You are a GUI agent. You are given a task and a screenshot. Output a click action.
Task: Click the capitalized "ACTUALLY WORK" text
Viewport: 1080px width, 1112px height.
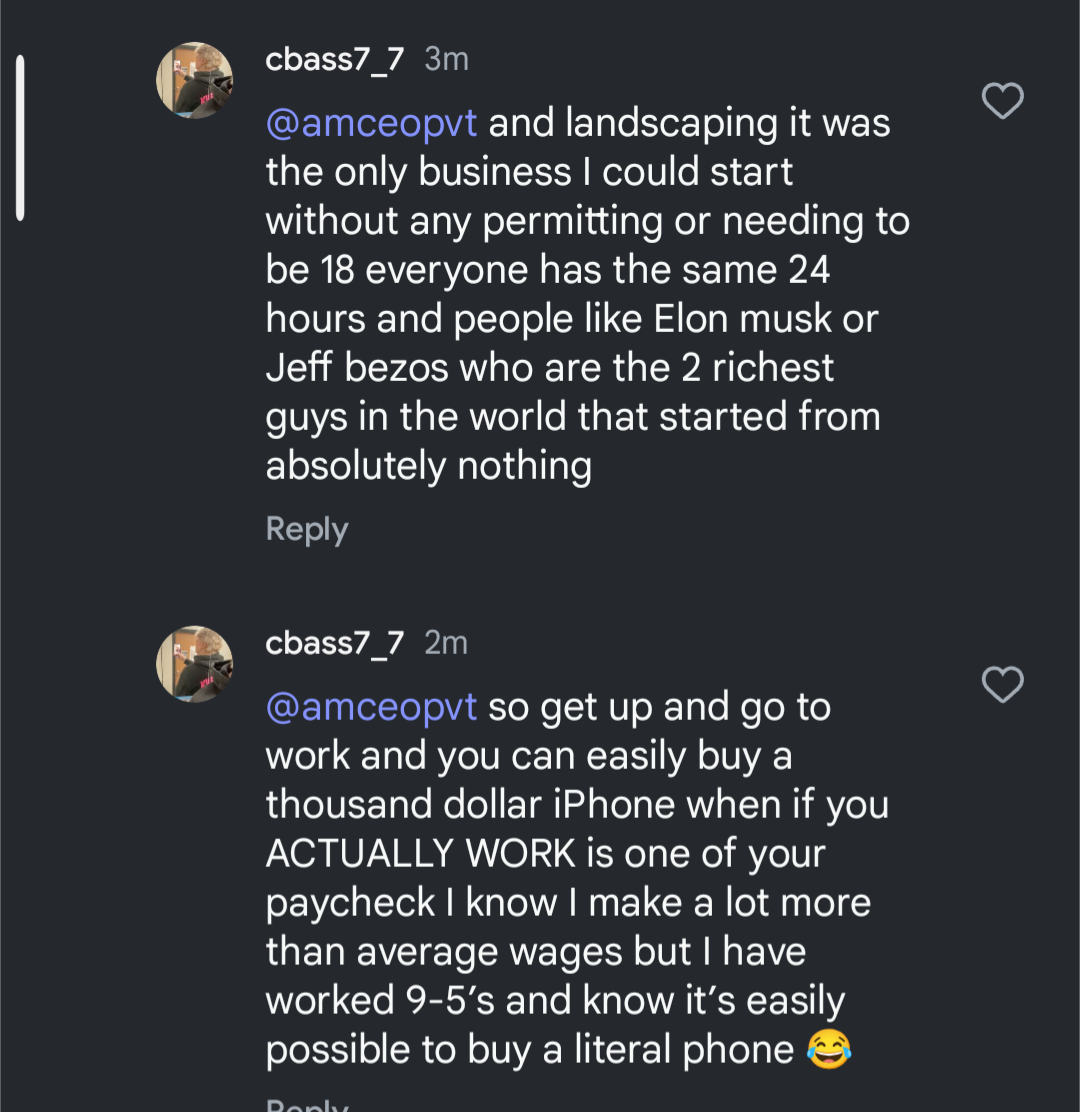point(420,854)
